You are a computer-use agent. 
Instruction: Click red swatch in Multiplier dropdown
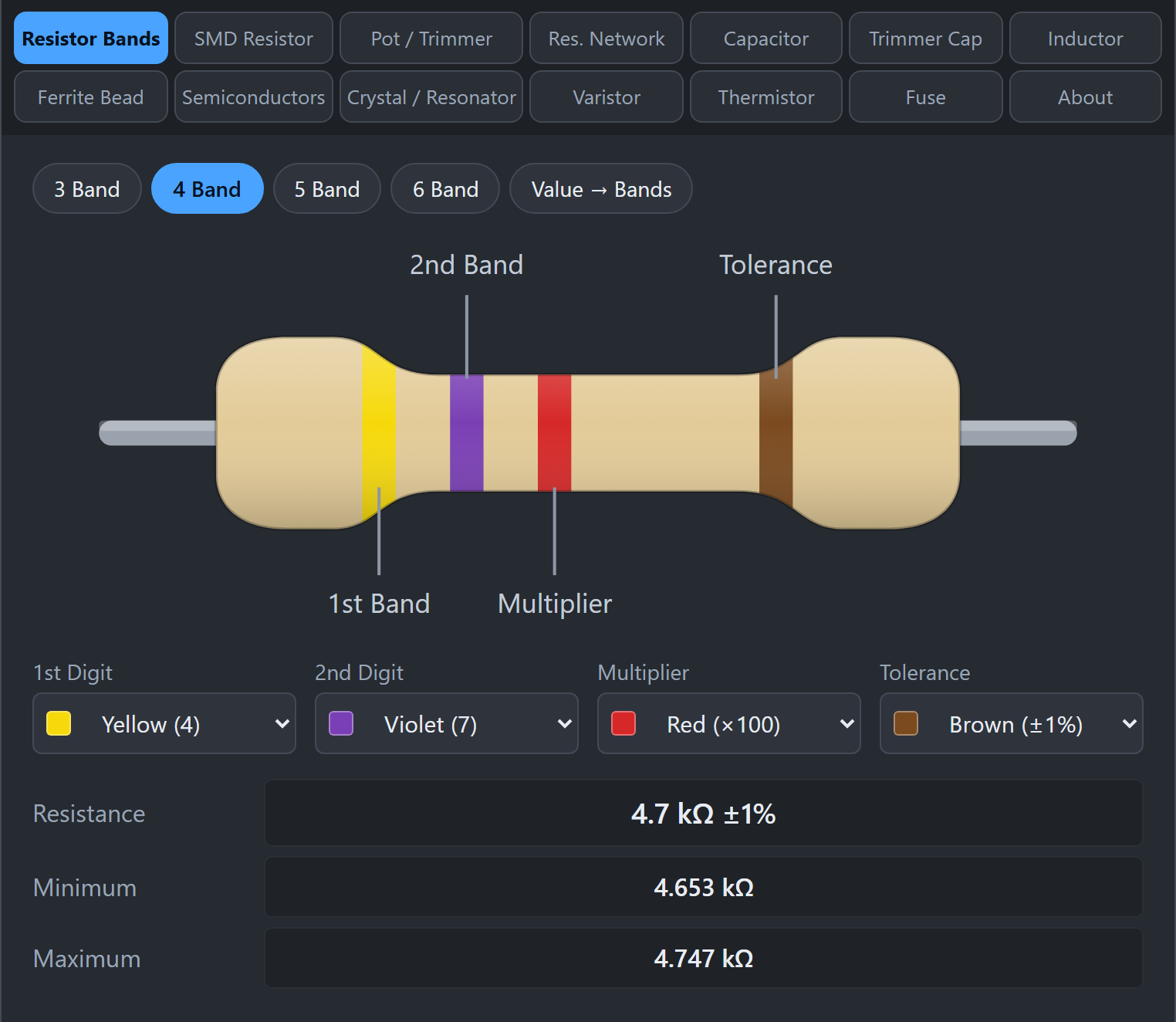[x=623, y=723]
